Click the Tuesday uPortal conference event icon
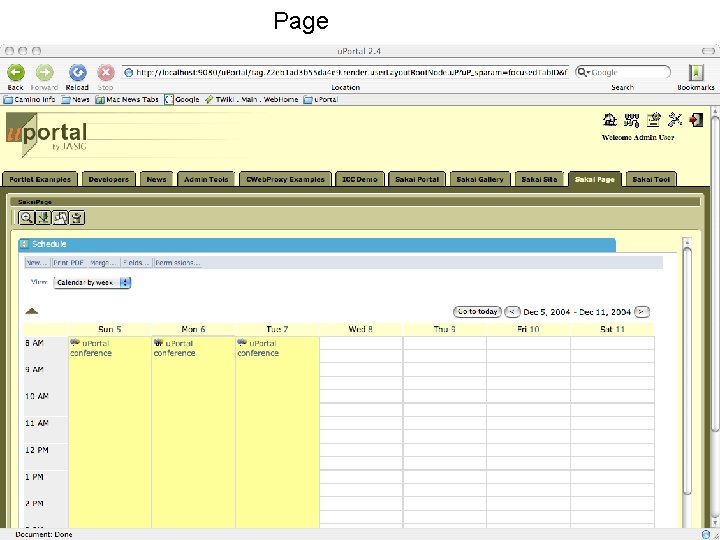 click(x=242, y=343)
